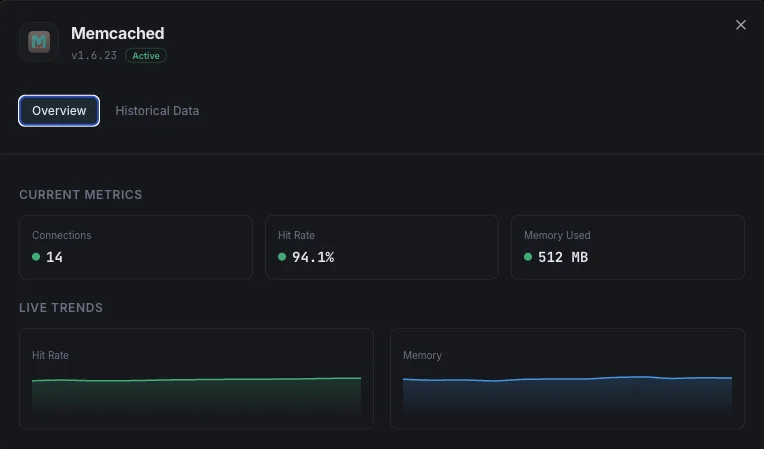Click the Current Metrics section heading

click(x=80, y=195)
